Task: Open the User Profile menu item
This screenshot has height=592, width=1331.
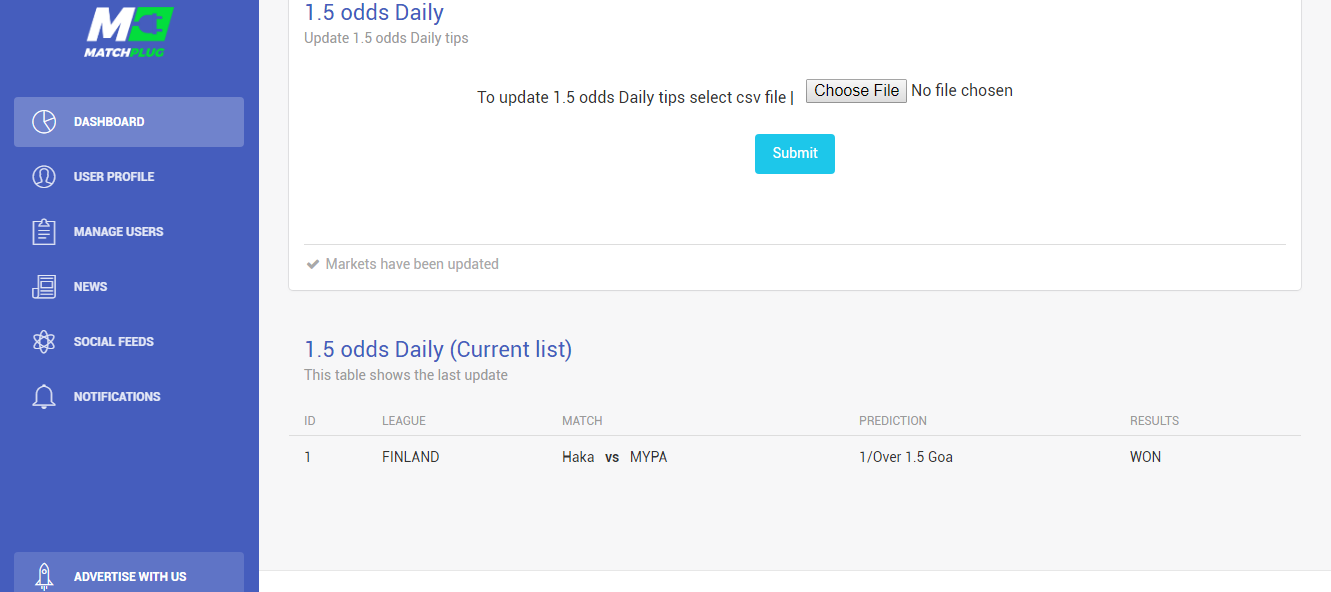Action: pos(129,177)
